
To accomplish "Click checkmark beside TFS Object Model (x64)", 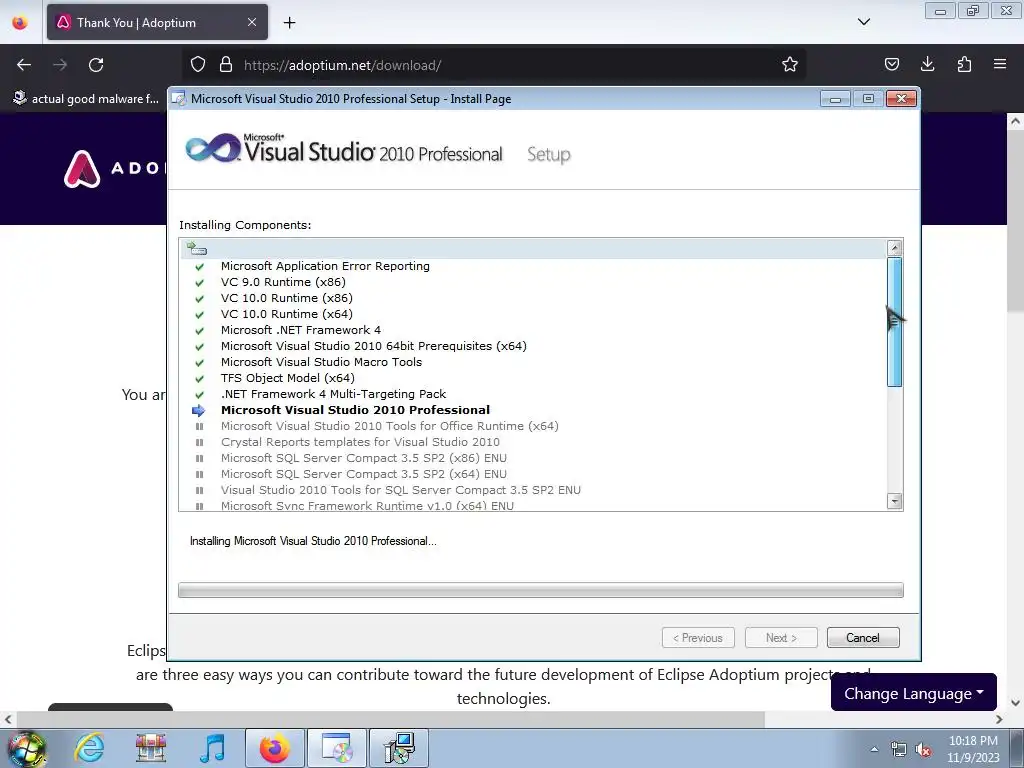I will 199,379.
